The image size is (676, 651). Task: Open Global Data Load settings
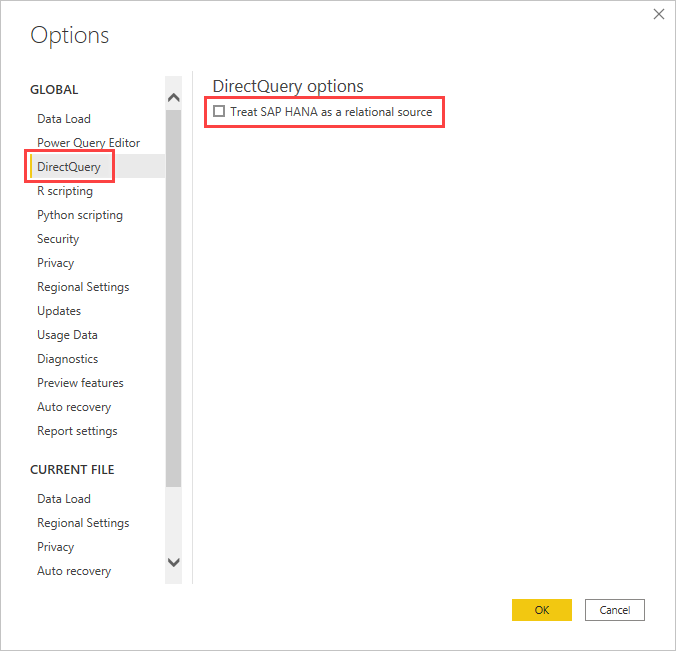[64, 119]
